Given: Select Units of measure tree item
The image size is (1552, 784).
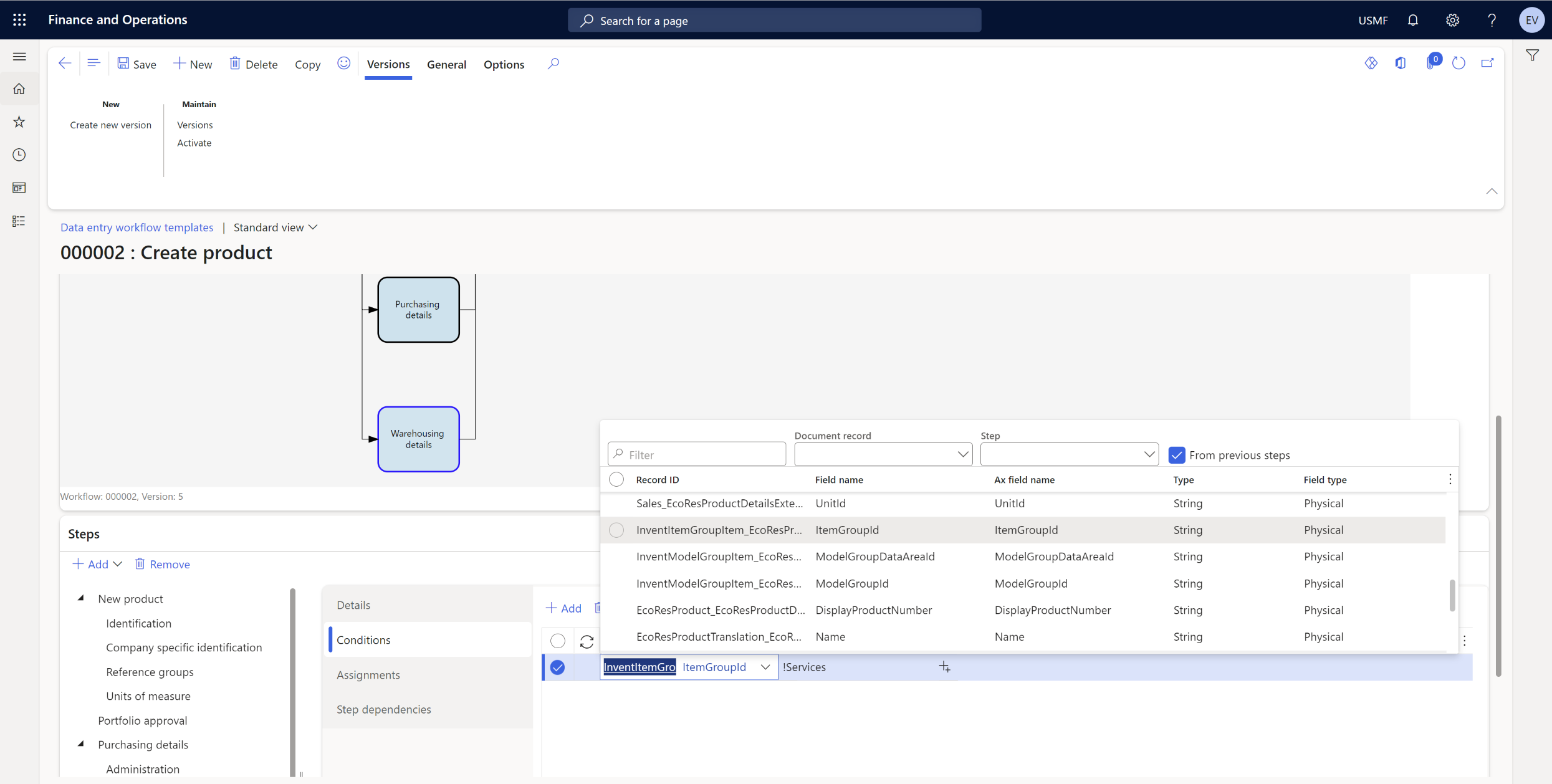Looking at the screenshot, I should click(148, 696).
